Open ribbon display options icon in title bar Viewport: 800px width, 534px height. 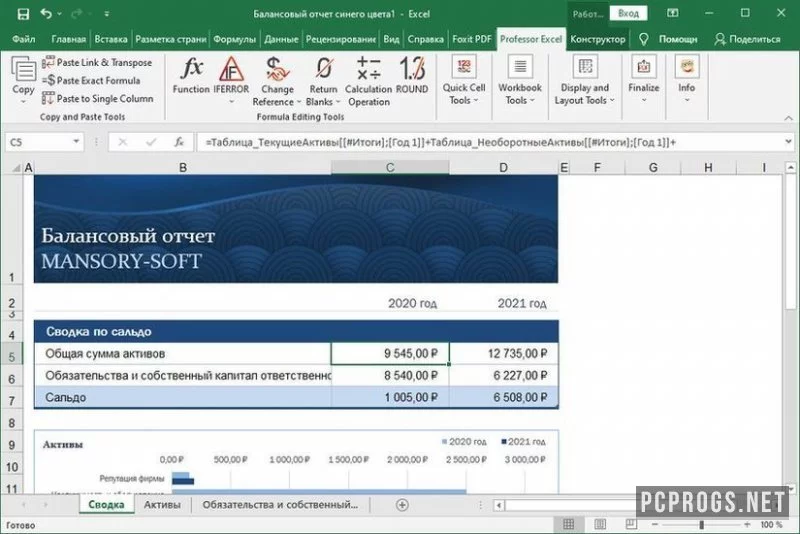672,13
